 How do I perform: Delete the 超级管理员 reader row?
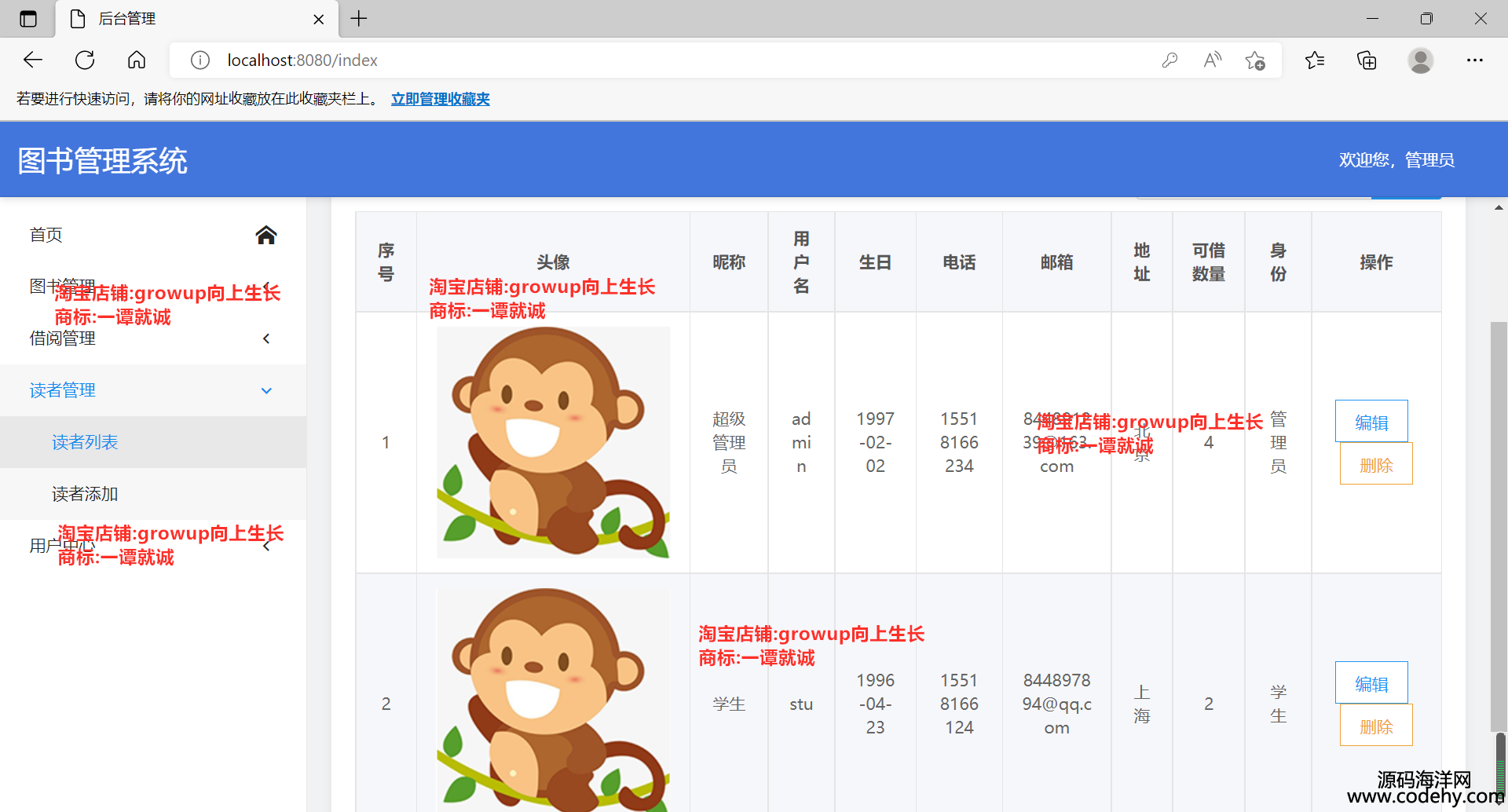coord(1376,464)
